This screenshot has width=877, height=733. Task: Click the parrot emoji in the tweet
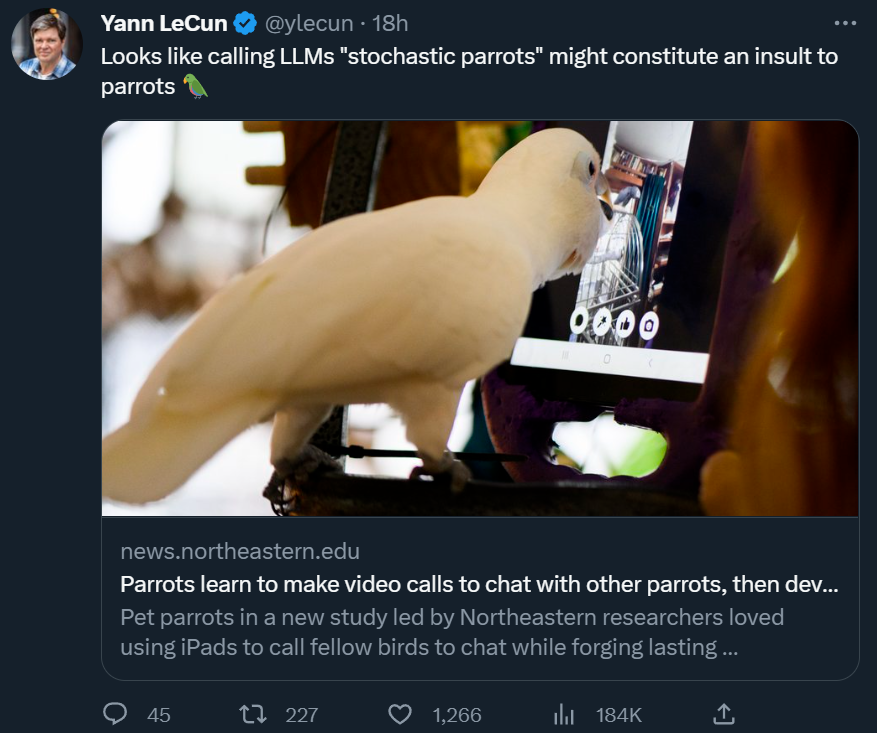[x=195, y=86]
